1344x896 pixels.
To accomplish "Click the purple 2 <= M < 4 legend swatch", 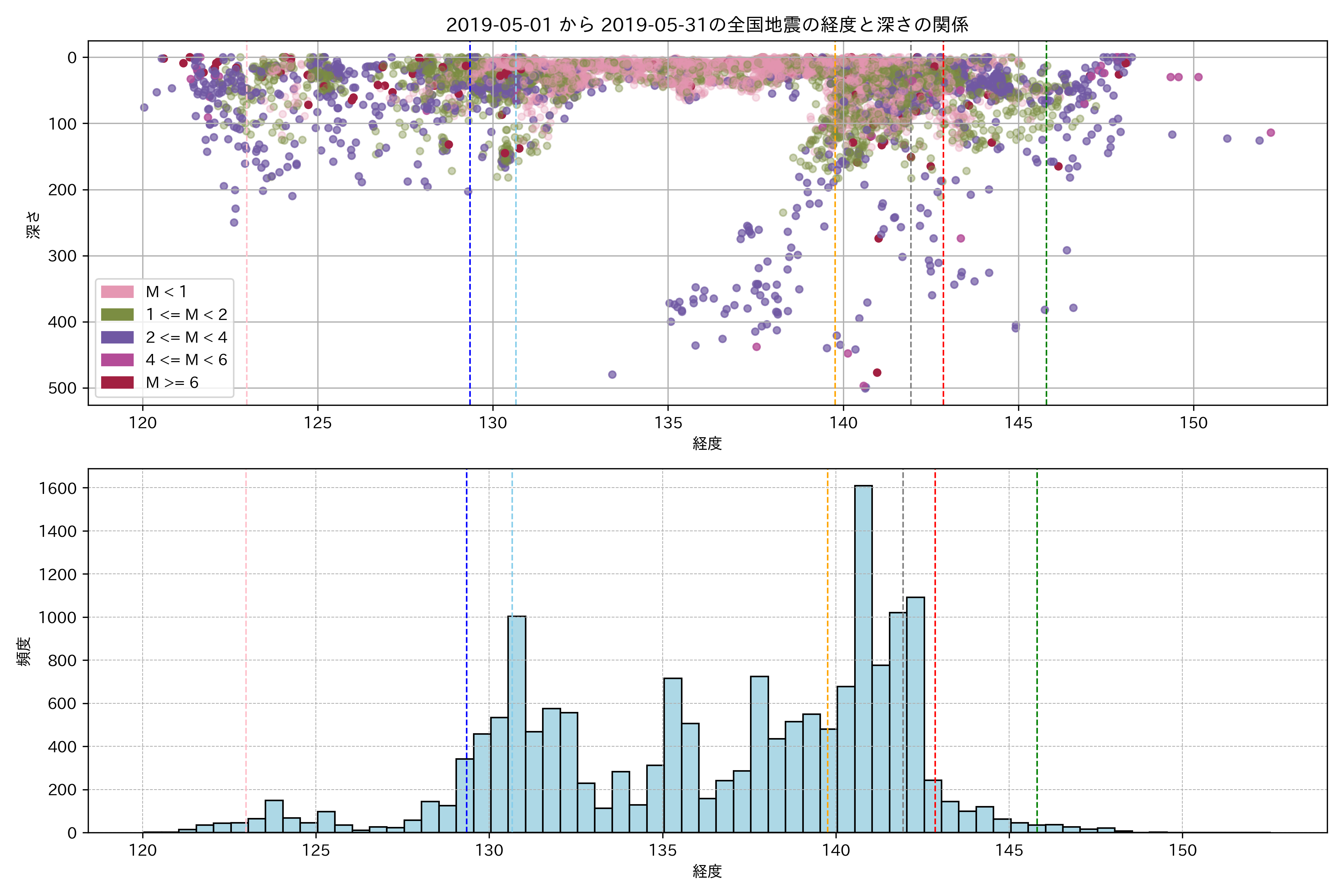I will [x=117, y=338].
